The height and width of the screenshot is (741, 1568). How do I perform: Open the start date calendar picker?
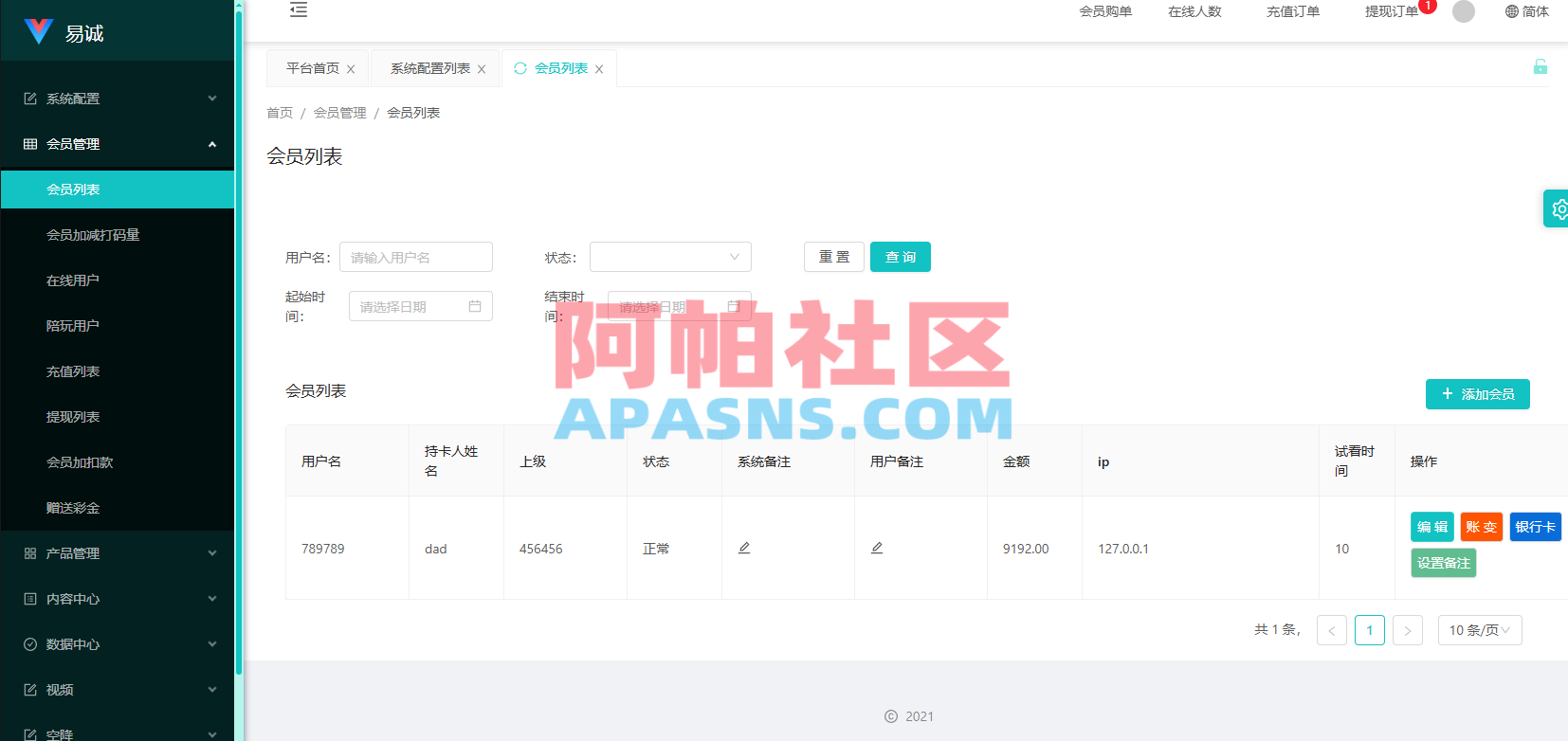tap(475, 306)
